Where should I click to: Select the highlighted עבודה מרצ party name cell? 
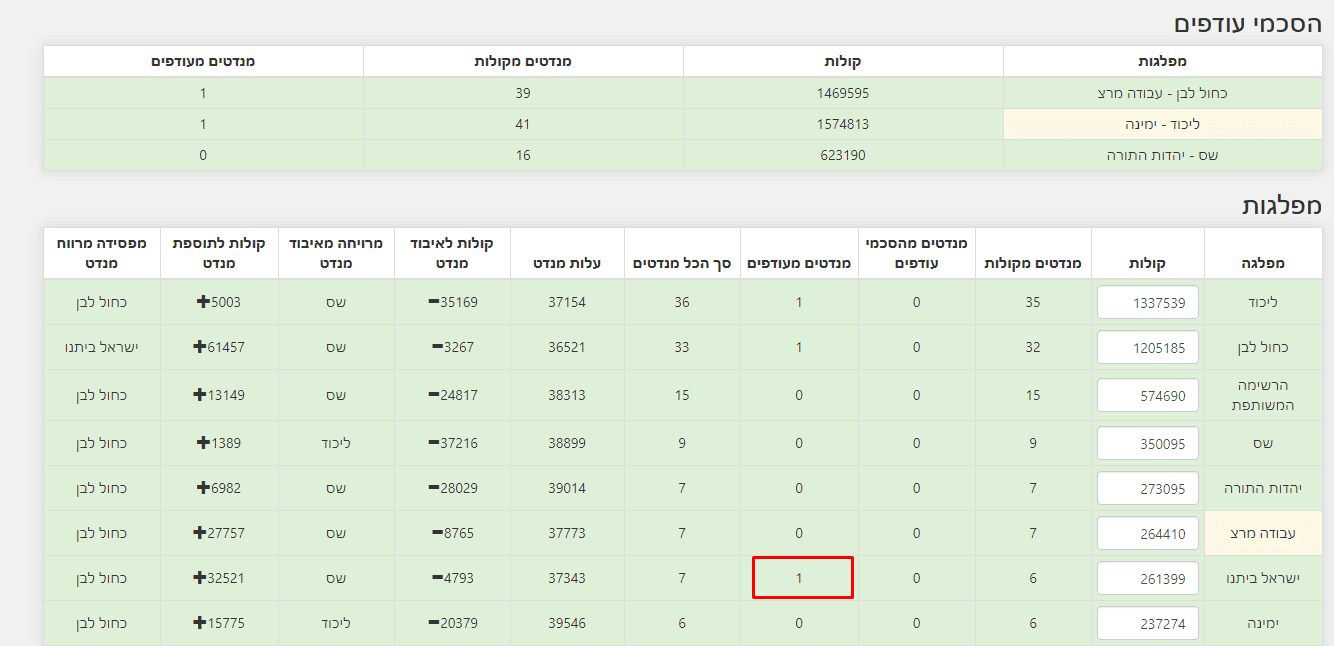tap(1264, 533)
